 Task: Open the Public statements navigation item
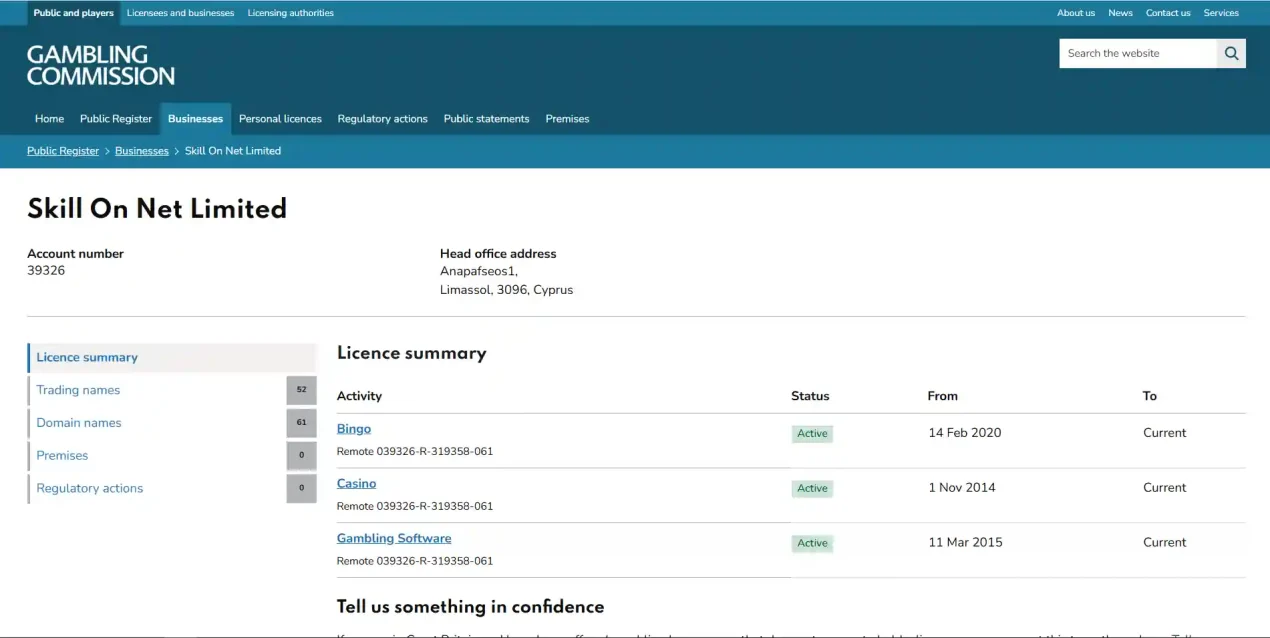(x=486, y=119)
